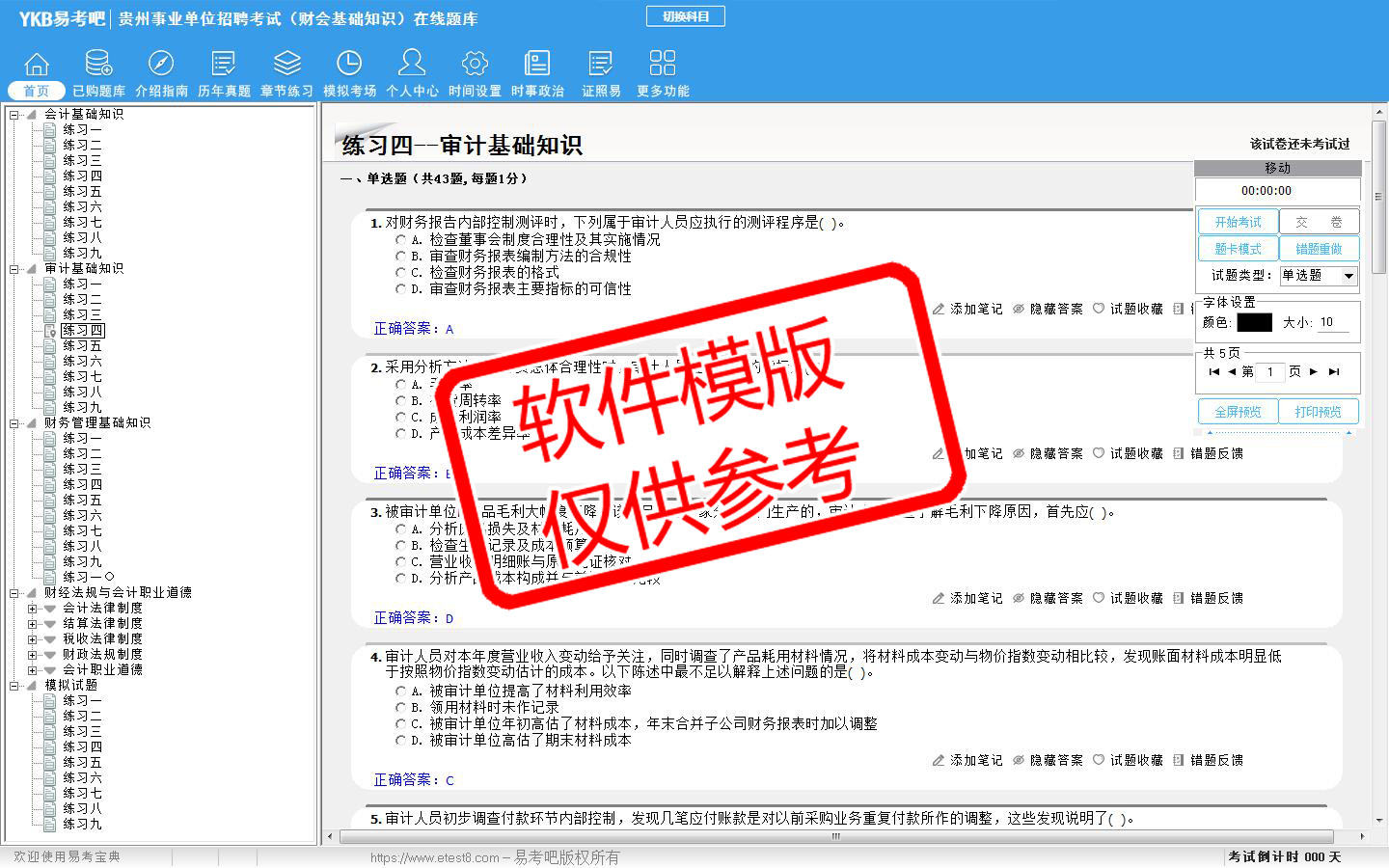Click the black font color swatch
This screenshot has width=1389, height=868.
1254,322
